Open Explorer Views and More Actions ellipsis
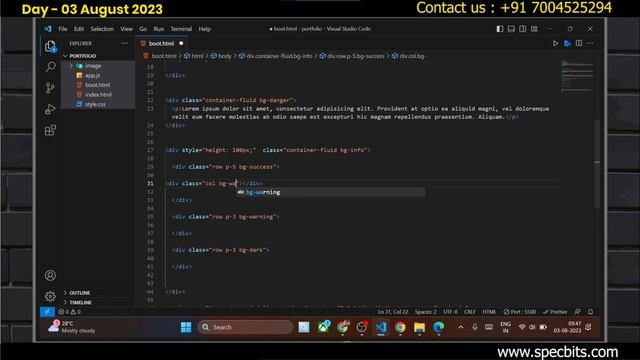Screen dimensions: 640x360 click(x=124, y=43)
